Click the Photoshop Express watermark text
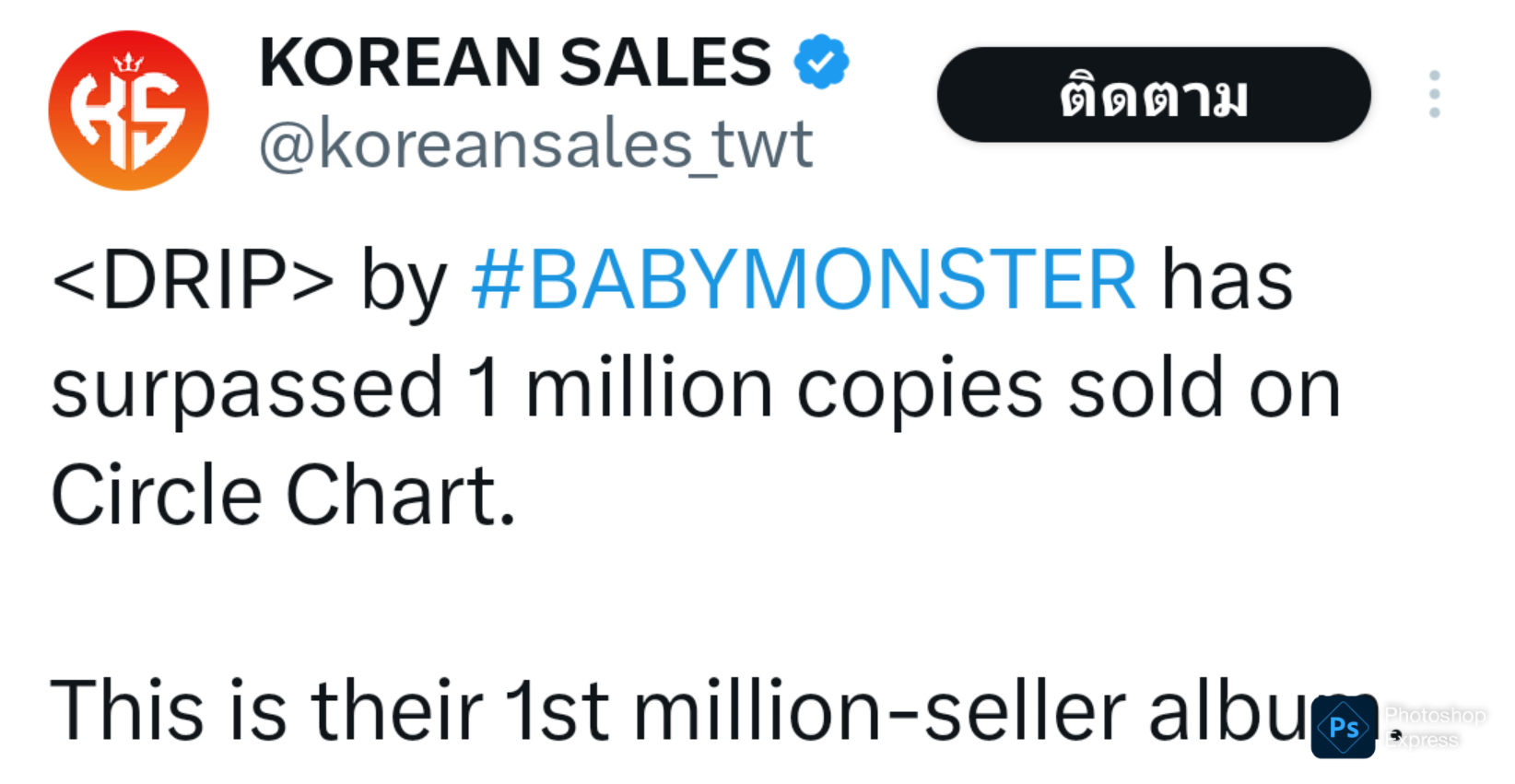Viewport: 1515px width, 784px height. click(x=1435, y=727)
